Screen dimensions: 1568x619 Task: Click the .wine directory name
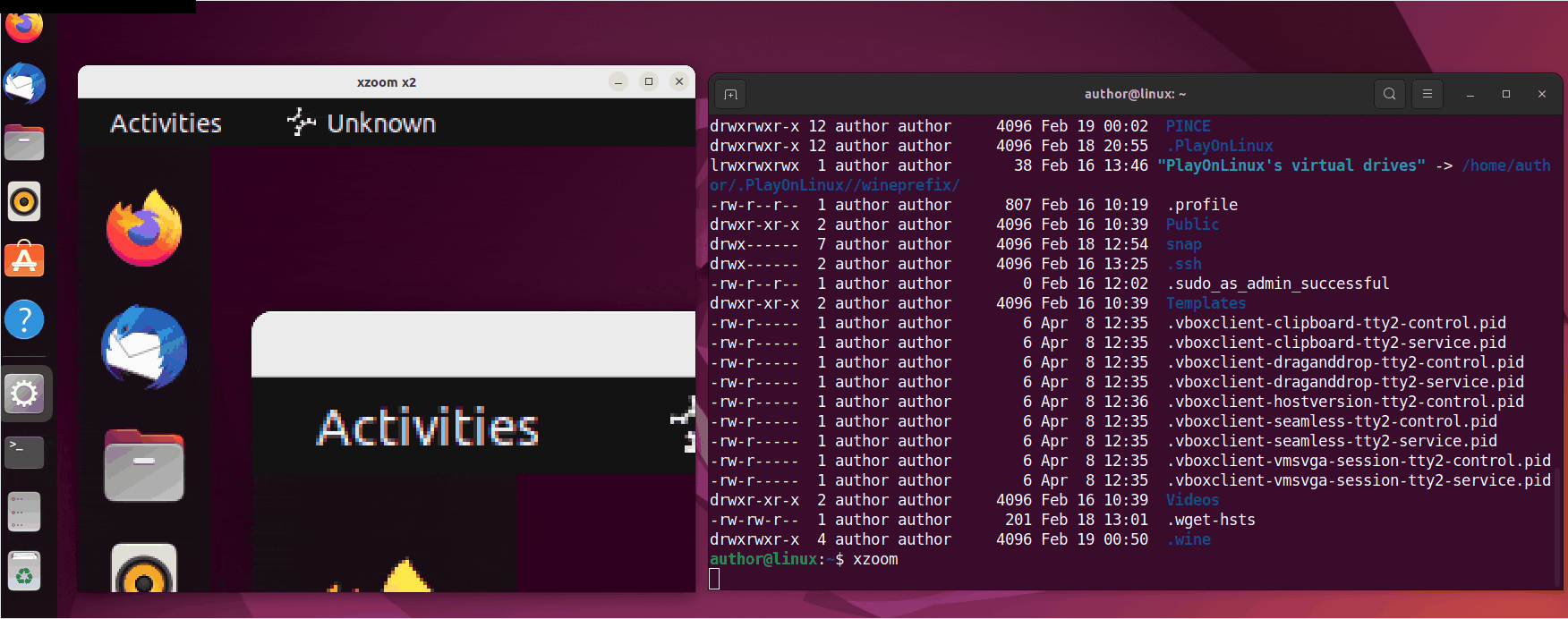click(x=1188, y=539)
